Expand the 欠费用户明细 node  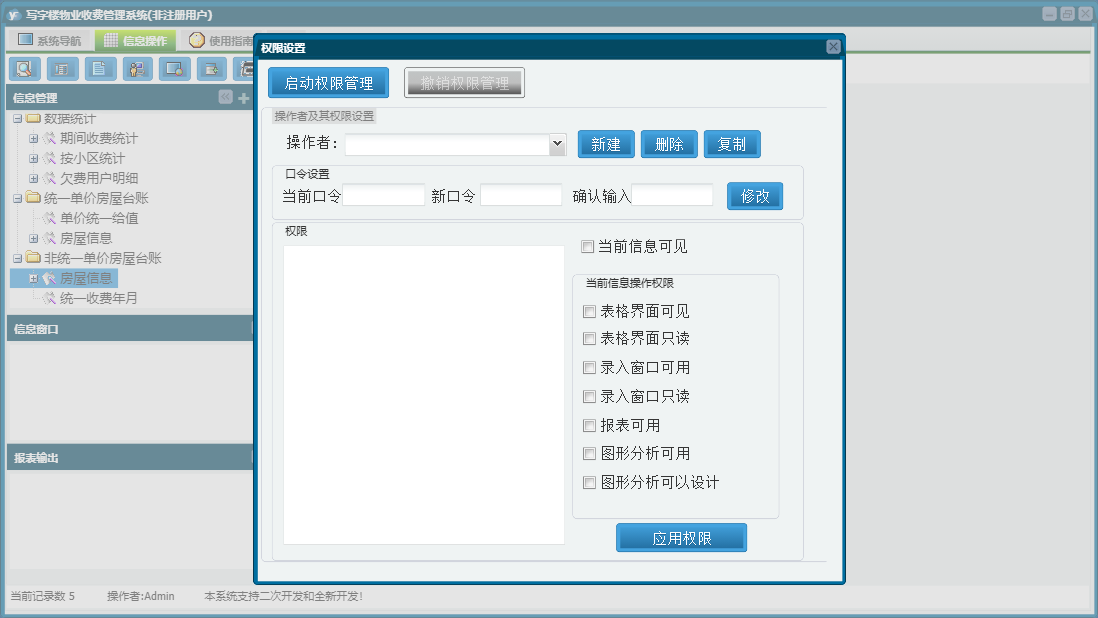[33, 178]
